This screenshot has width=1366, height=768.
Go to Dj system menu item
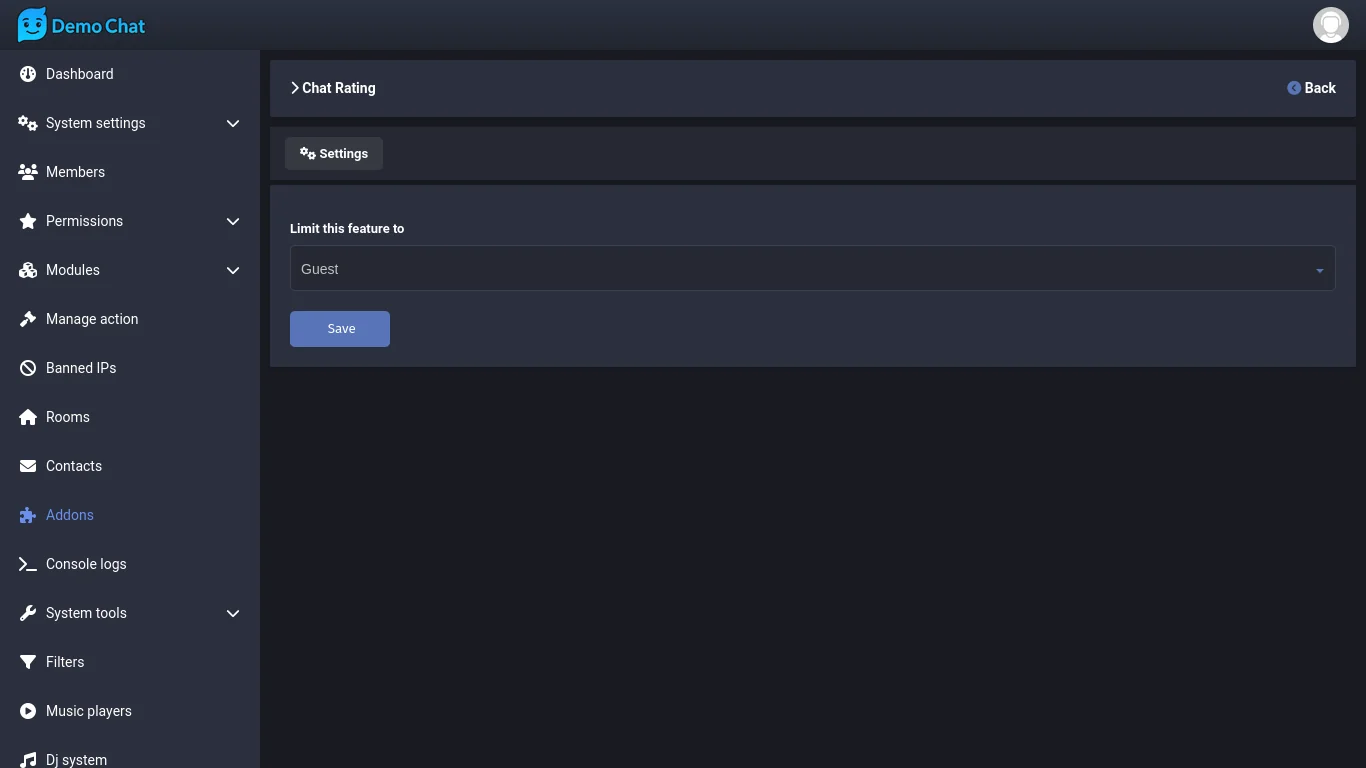(76, 759)
